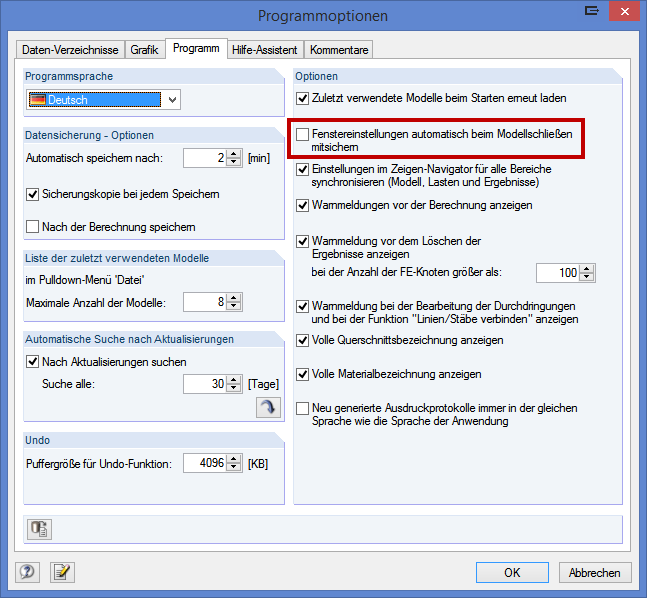Open the Kommentare tab

point(339,50)
